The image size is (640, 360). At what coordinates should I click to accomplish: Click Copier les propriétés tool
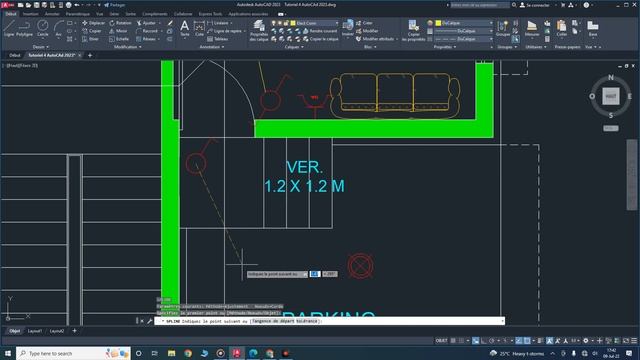coord(413,31)
